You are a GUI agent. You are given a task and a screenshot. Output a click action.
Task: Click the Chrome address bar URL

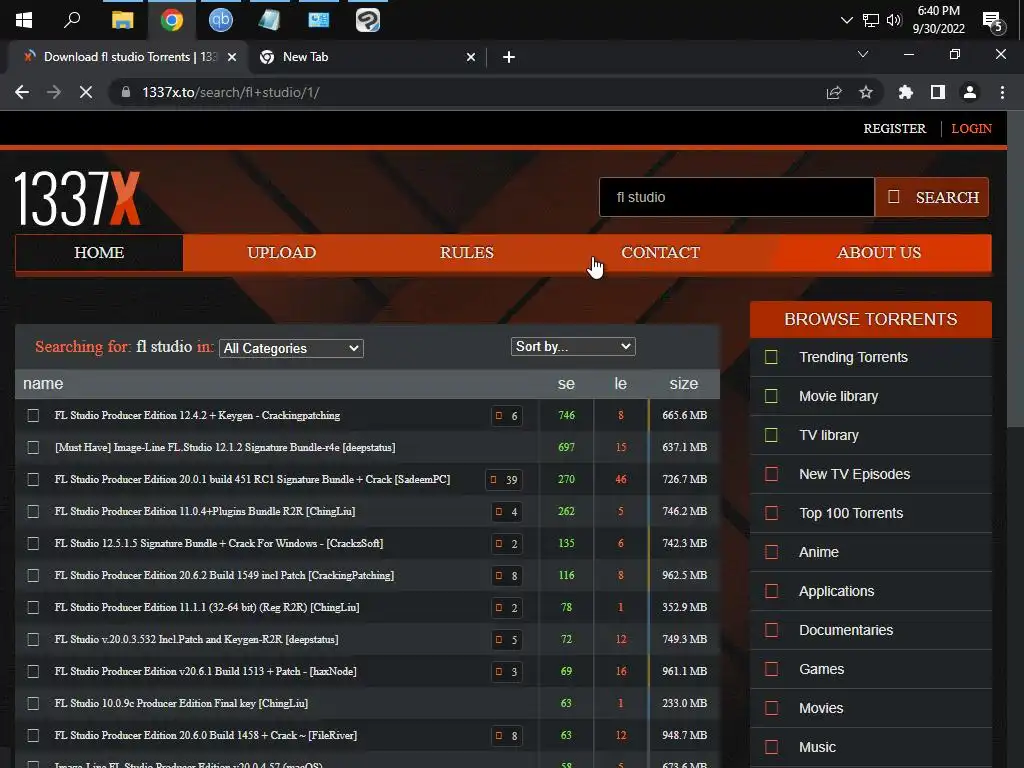[231, 92]
